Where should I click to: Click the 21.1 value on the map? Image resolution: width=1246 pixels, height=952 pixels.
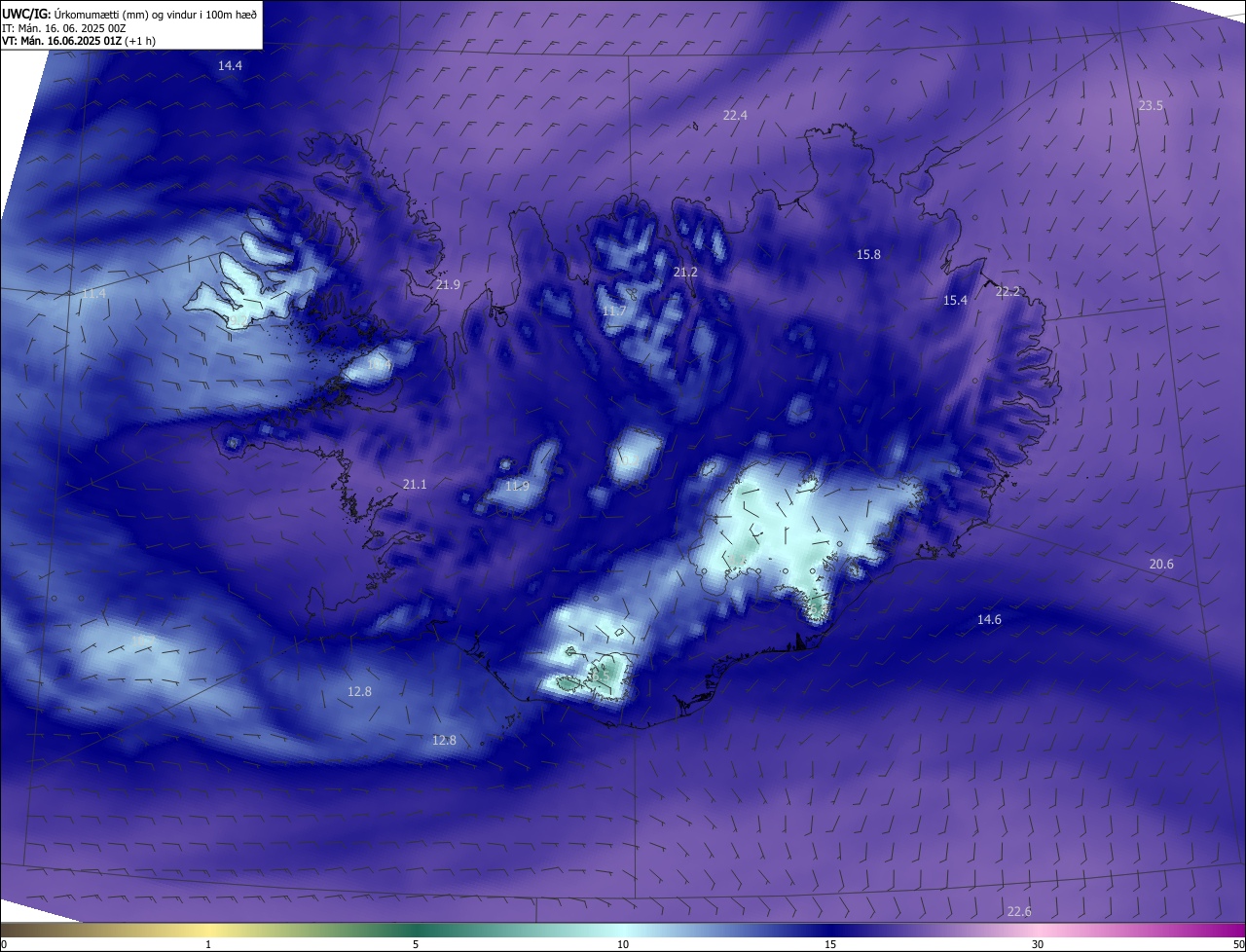[415, 484]
